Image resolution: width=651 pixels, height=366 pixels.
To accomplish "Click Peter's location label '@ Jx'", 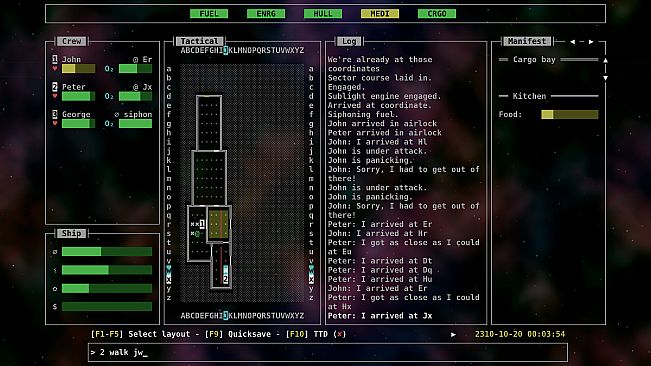I will tap(142, 87).
